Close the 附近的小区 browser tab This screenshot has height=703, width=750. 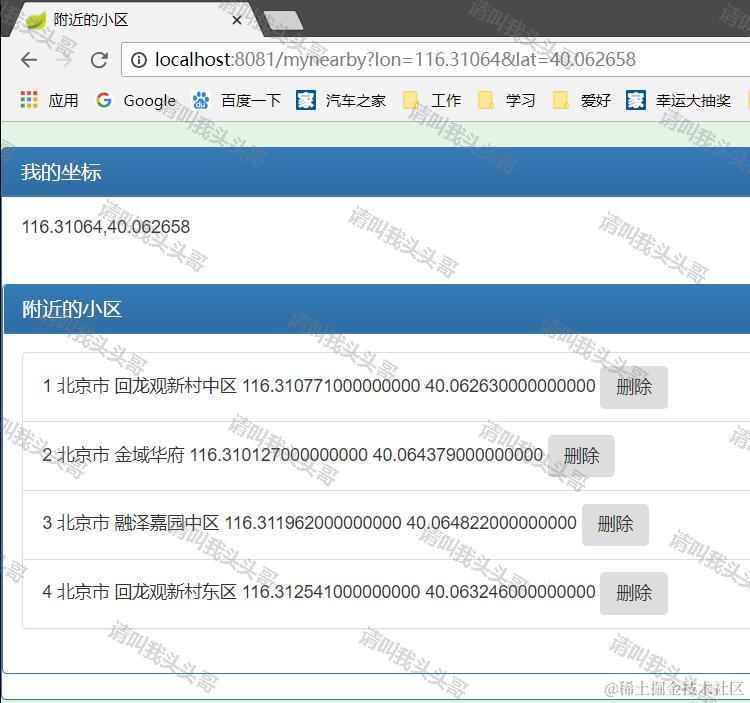point(237,20)
